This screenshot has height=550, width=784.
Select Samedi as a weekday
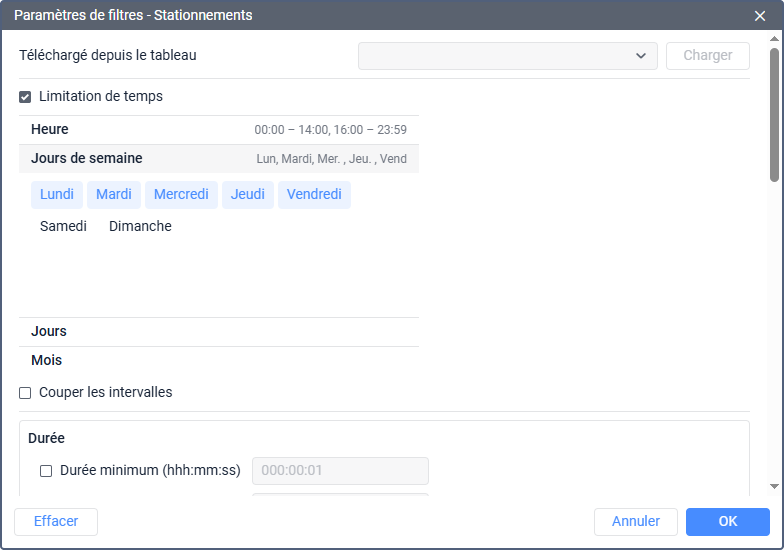pyautogui.click(x=63, y=226)
